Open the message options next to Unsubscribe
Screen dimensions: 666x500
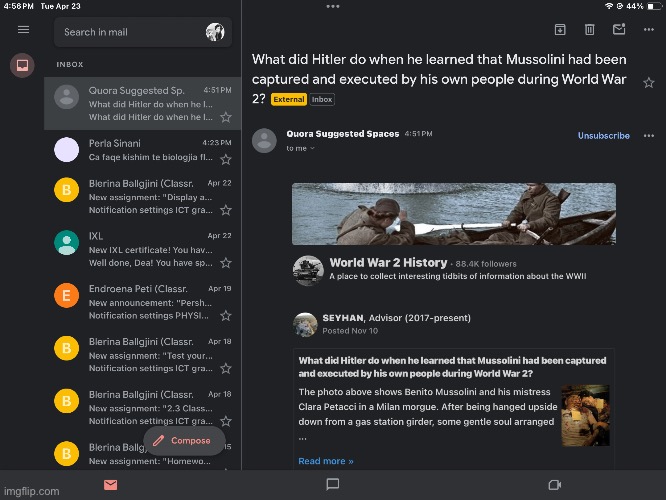pos(649,136)
